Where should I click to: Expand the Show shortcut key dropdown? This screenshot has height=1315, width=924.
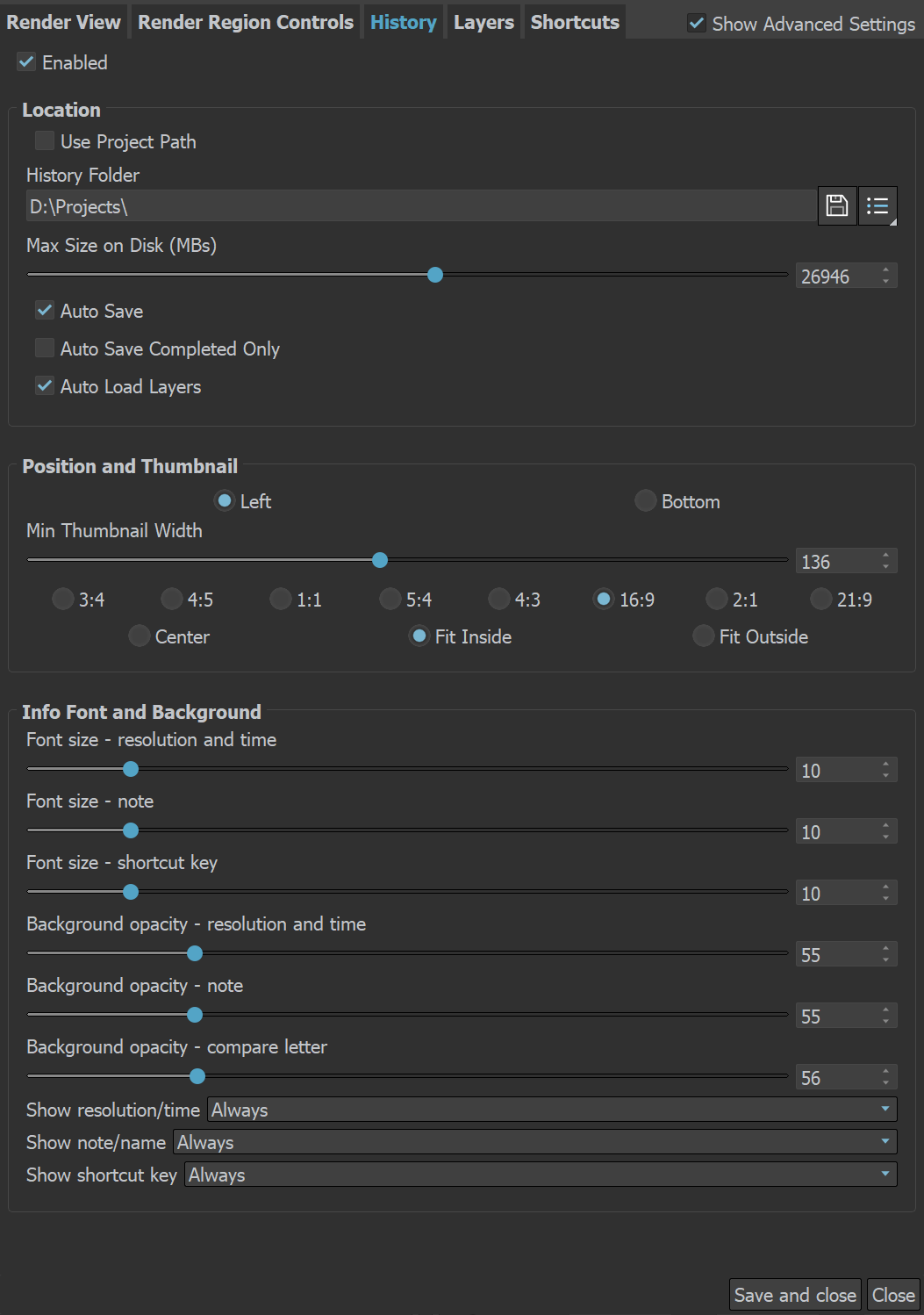pos(541,1174)
